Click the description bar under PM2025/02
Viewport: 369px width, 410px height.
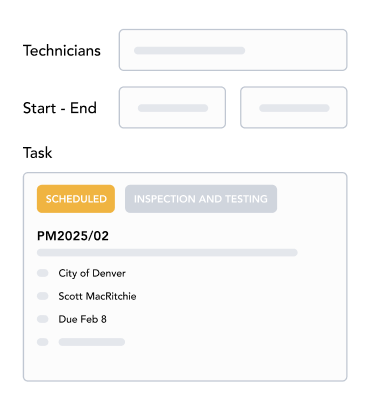click(167, 252)
